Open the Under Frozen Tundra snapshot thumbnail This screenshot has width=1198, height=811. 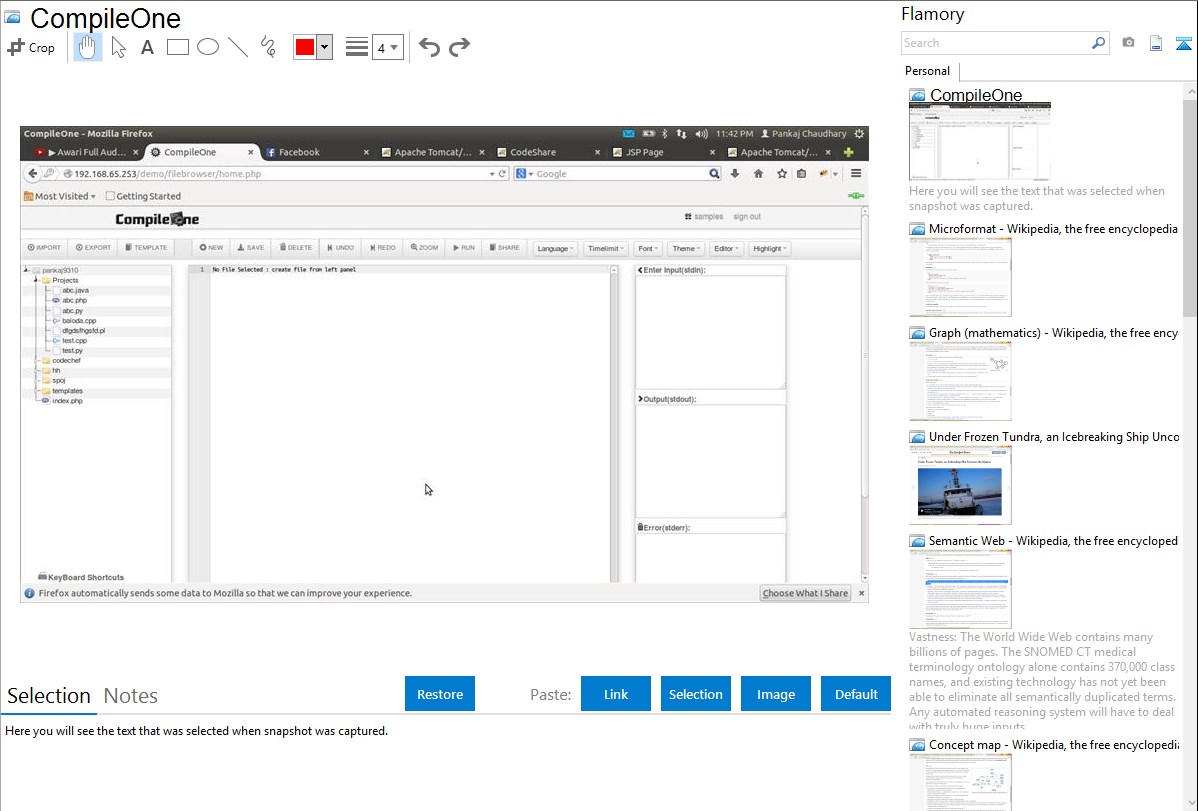point(960,485)
